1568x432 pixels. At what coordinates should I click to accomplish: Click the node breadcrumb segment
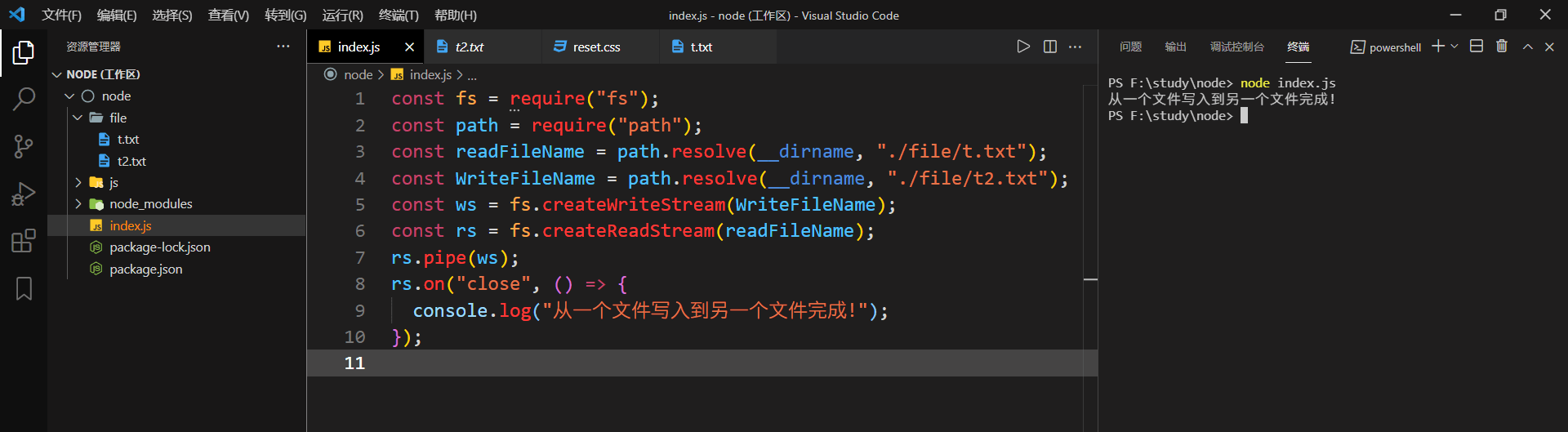click(358, 74)
